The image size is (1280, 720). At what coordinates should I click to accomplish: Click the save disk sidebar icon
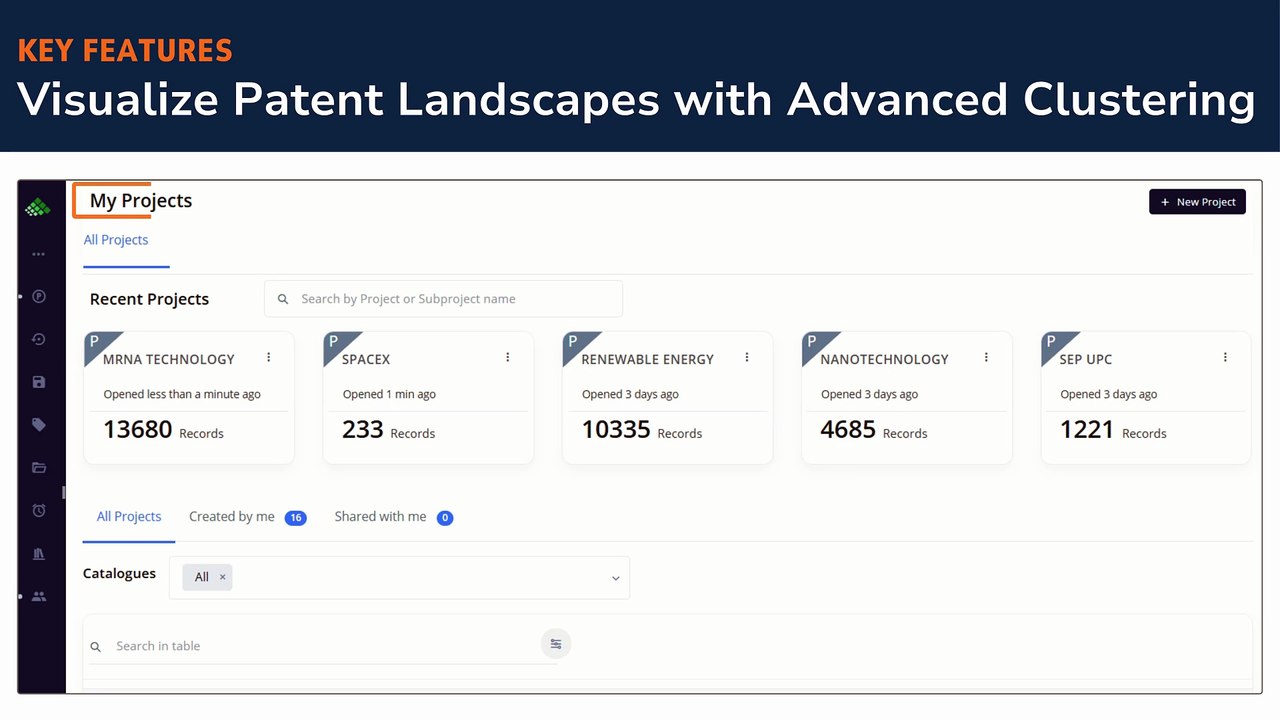tap(39, 382)
